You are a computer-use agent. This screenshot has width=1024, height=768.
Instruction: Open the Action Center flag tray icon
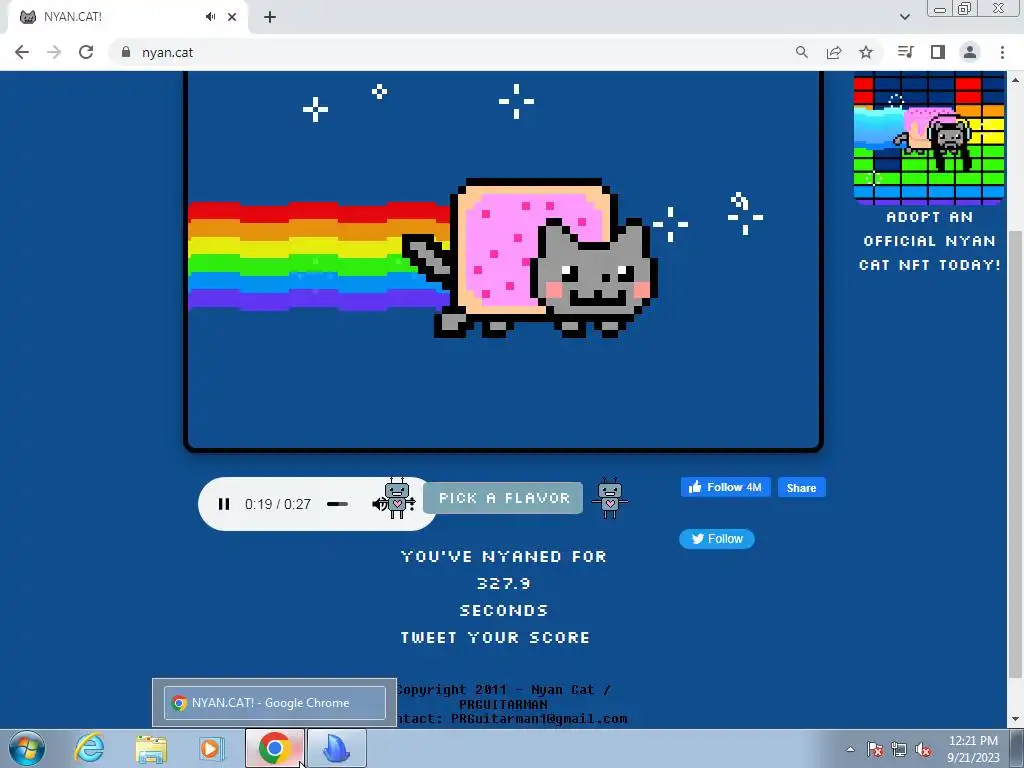(875, 749)
